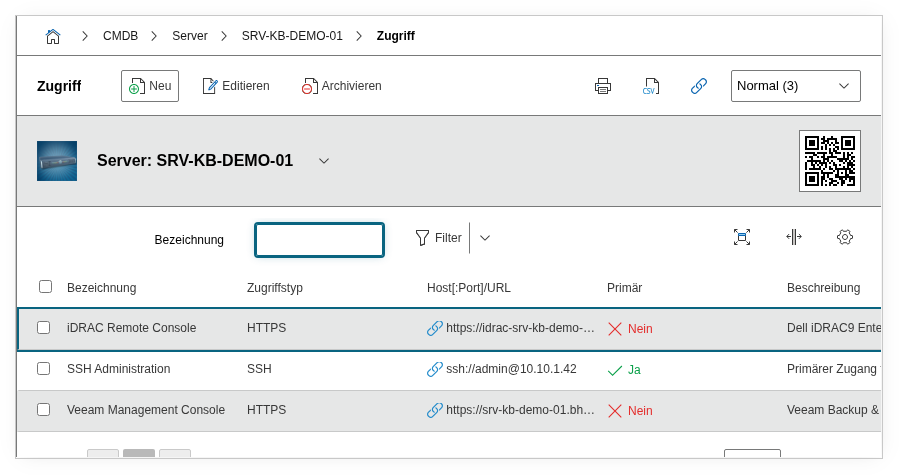Click the Neu button
This screenshot has height=475, width=899.
(150, 86)
